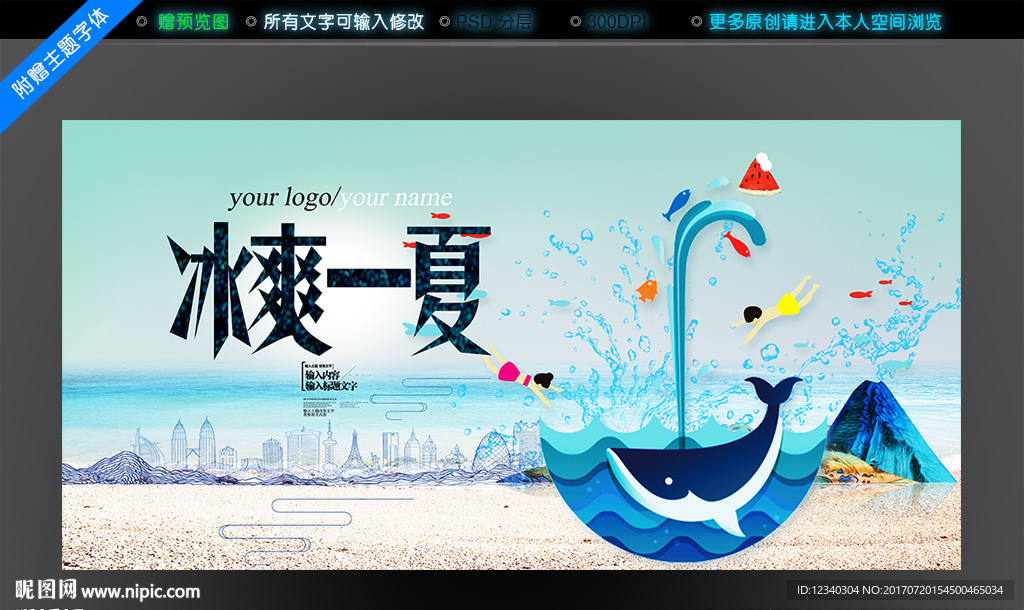Click the 更多原创请进入本人空间浏览 link
This screenshot has width=1024, height=610.
(823, 20)
